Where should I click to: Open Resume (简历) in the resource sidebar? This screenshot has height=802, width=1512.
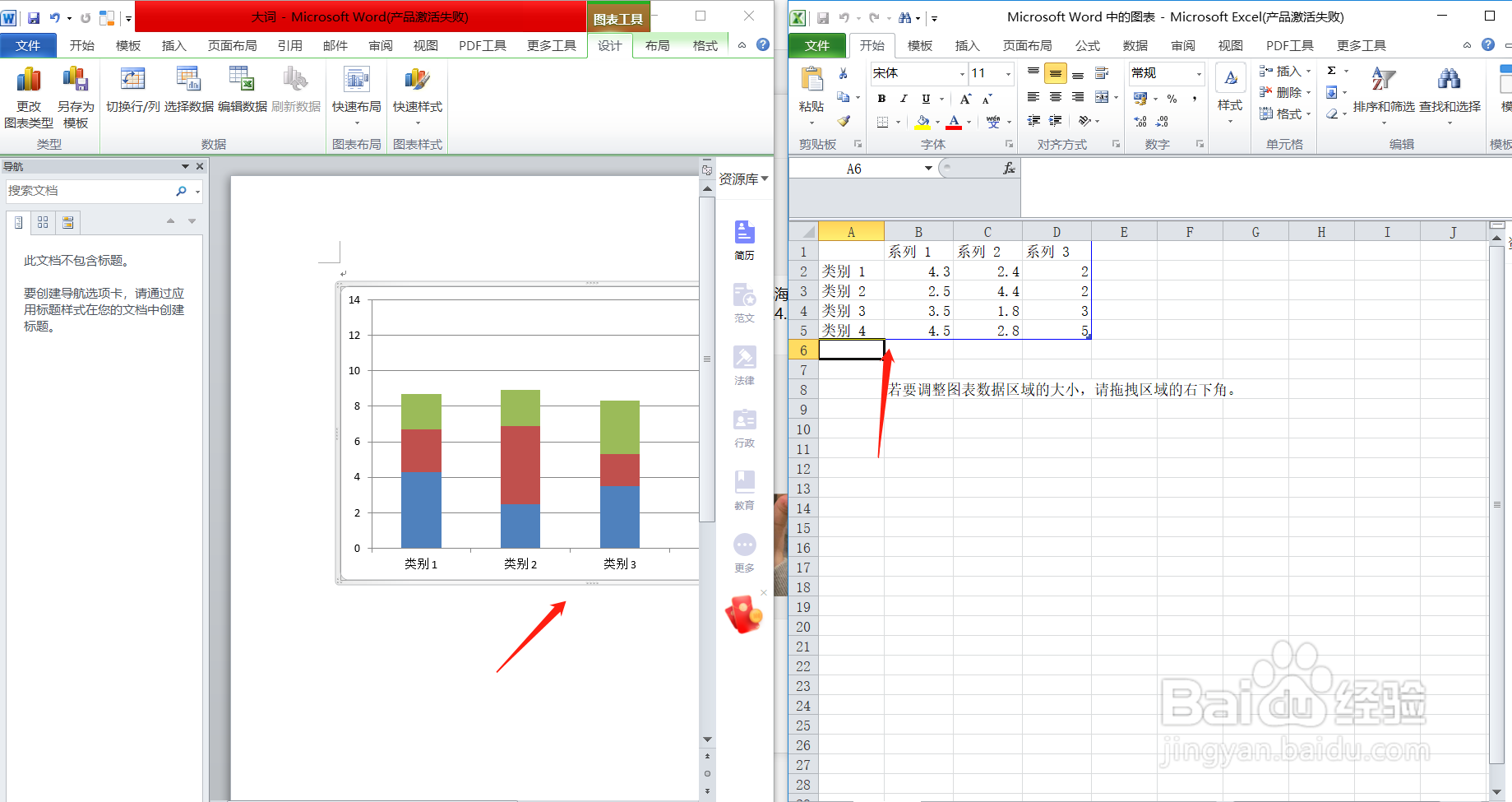pyautogui.click(x=744, y=240)
